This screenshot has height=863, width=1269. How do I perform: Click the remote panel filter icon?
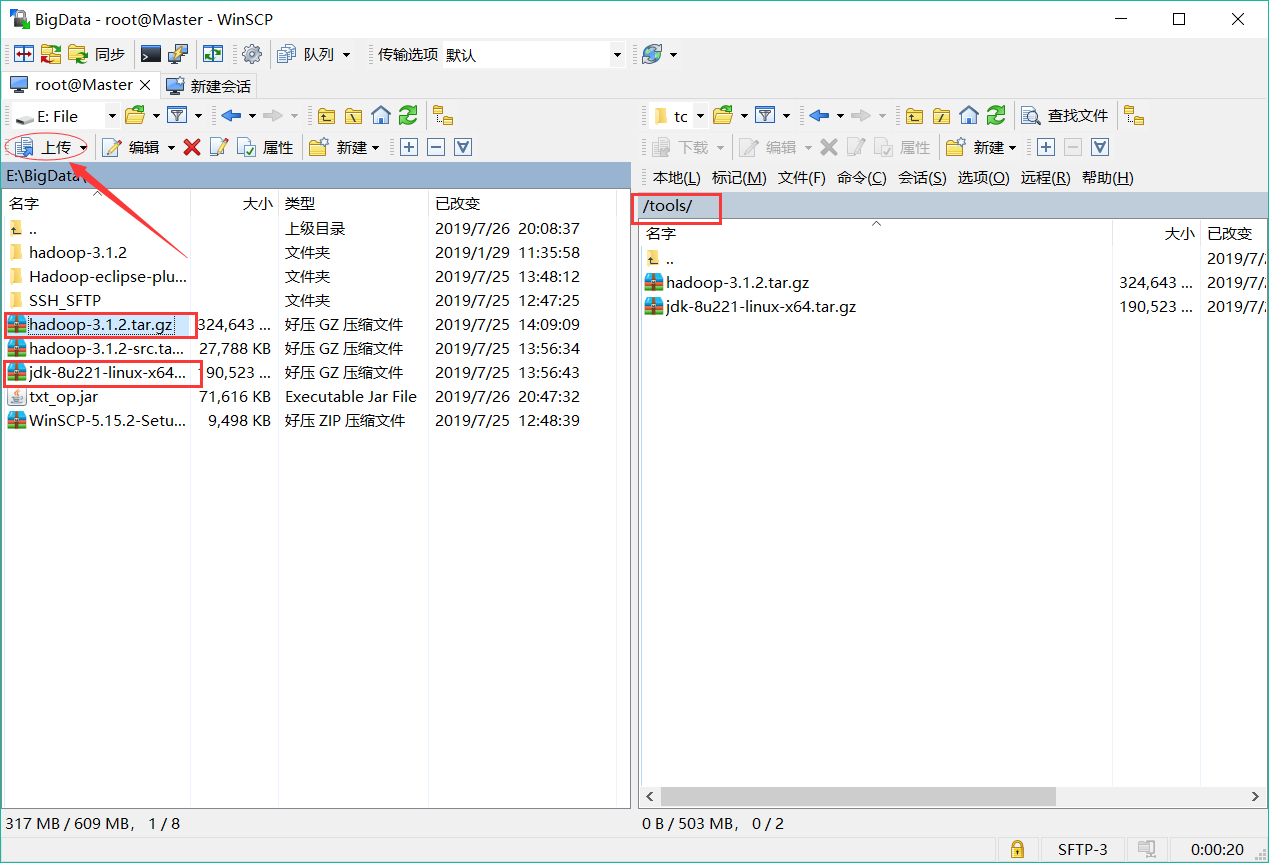pyautogui.click(x=765, y=116)
